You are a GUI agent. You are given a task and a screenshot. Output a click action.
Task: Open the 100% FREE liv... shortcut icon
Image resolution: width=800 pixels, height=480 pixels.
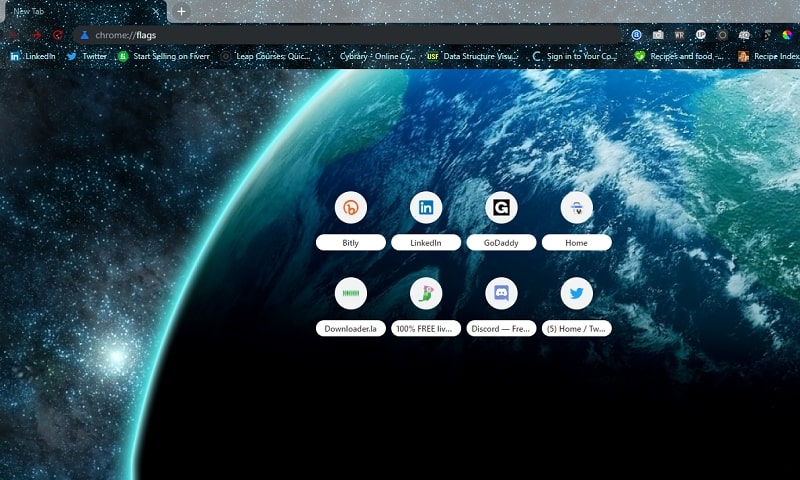coord(426,293)
